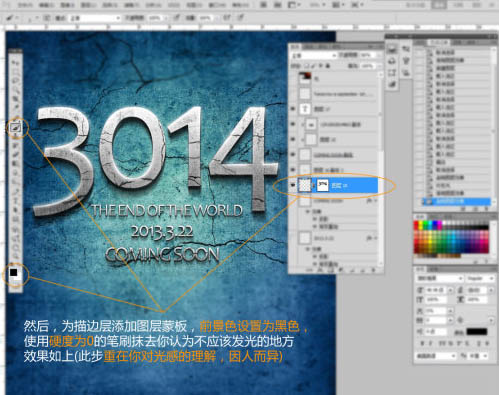Screen dimensions: 499x395
Task: Open layer blend mode dropdown in Layers panel
Action: tap(314, 55)
